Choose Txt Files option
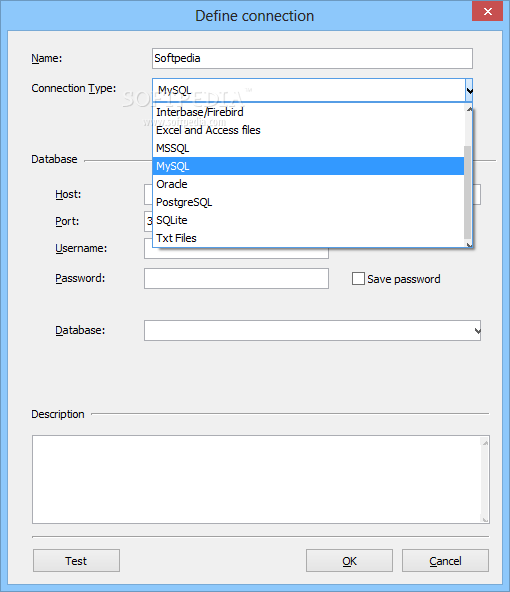This screenshot has height=592, width=510. pyautogui.click(x=308, y=238)
